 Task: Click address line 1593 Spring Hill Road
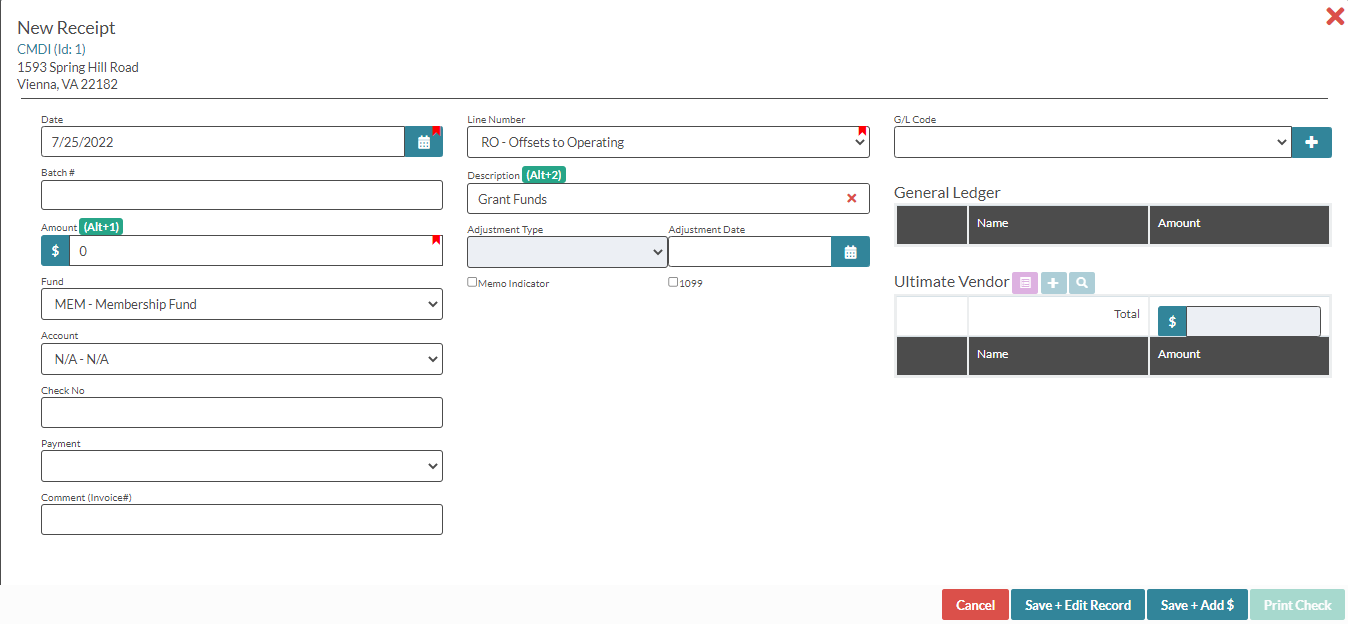(78, 67)
